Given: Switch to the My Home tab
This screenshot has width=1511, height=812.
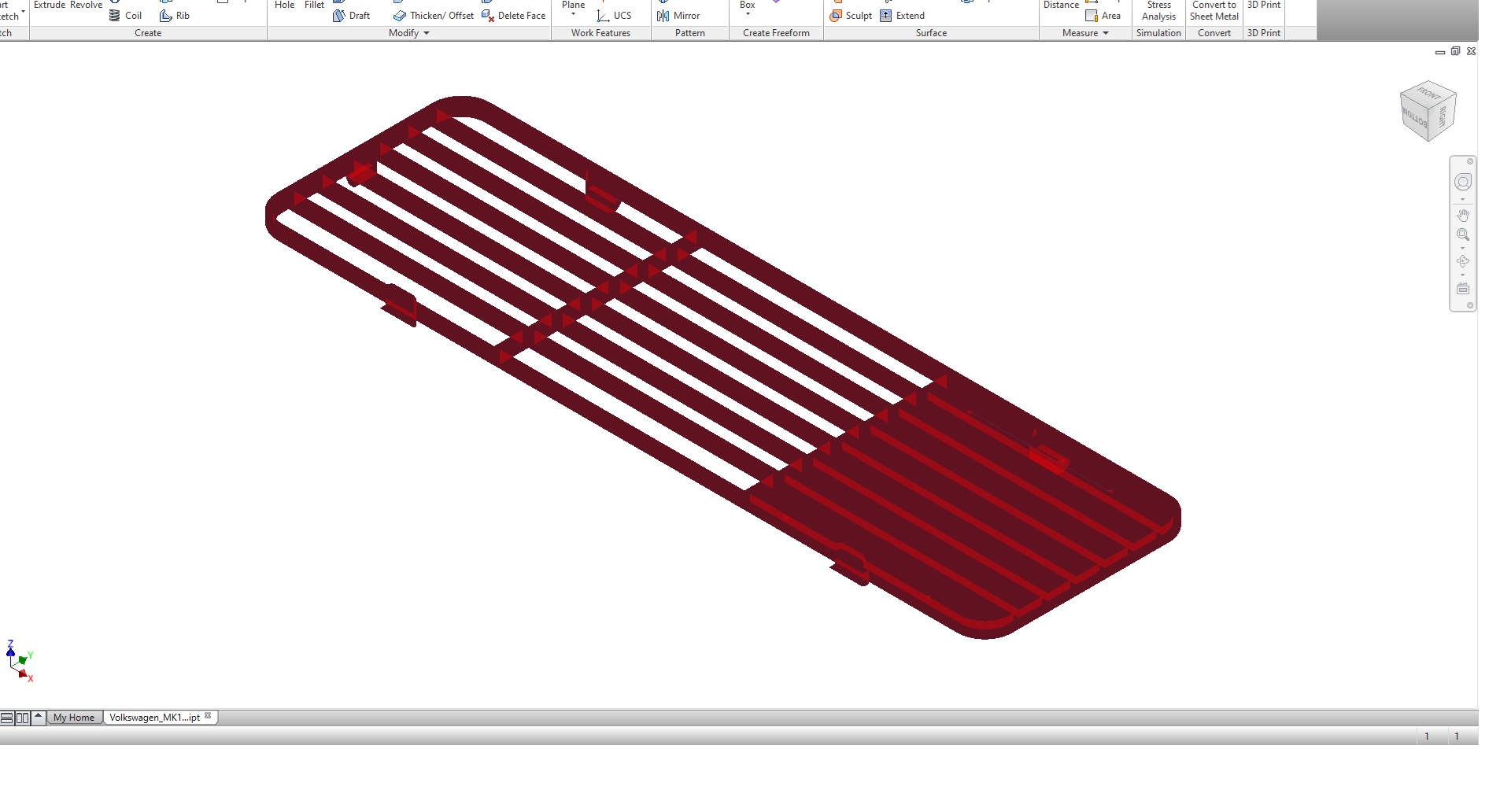Looking at the screenshot, I should point(74,718).
